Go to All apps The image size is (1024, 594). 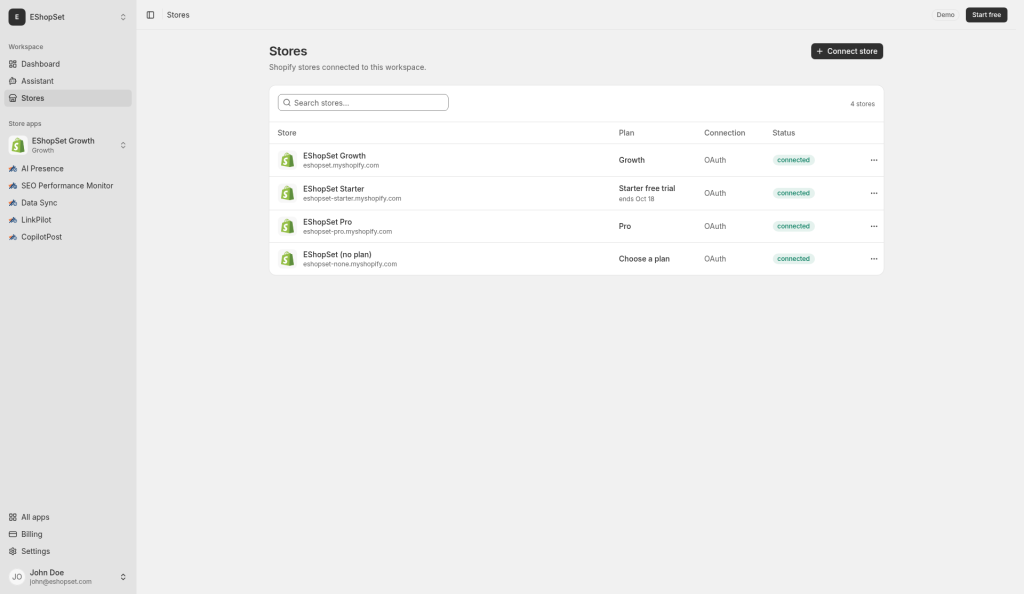[x=68, y=517]
